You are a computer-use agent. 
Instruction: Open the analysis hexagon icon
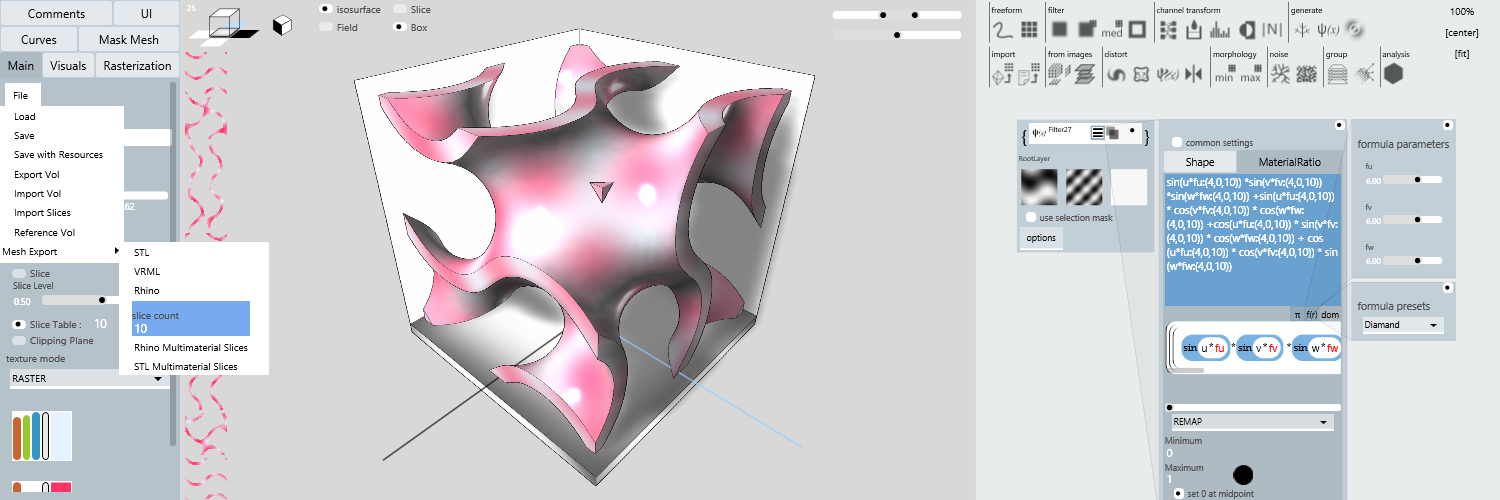click(x=1393, y=74)
